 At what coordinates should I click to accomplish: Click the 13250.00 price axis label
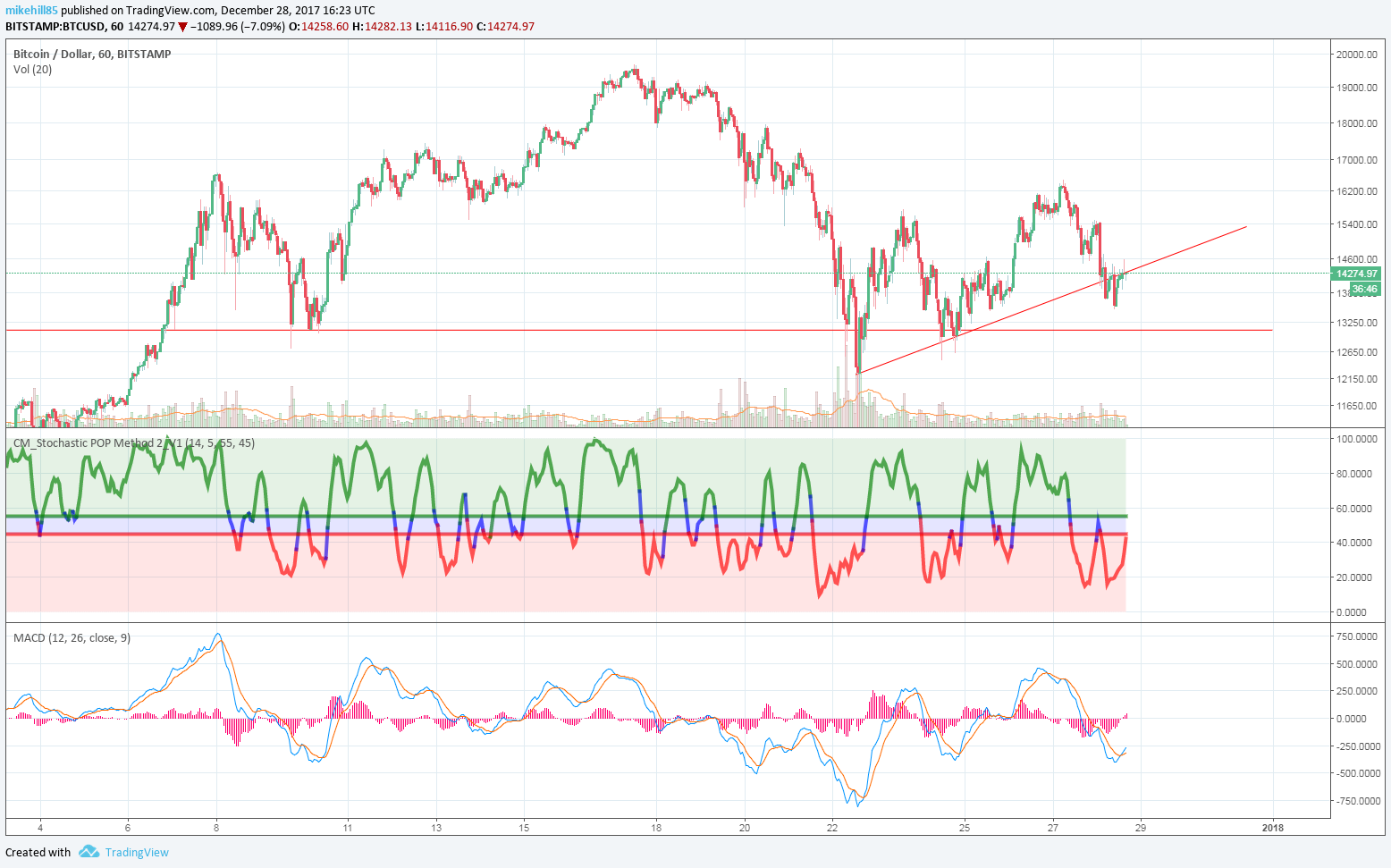point(1356,323)
